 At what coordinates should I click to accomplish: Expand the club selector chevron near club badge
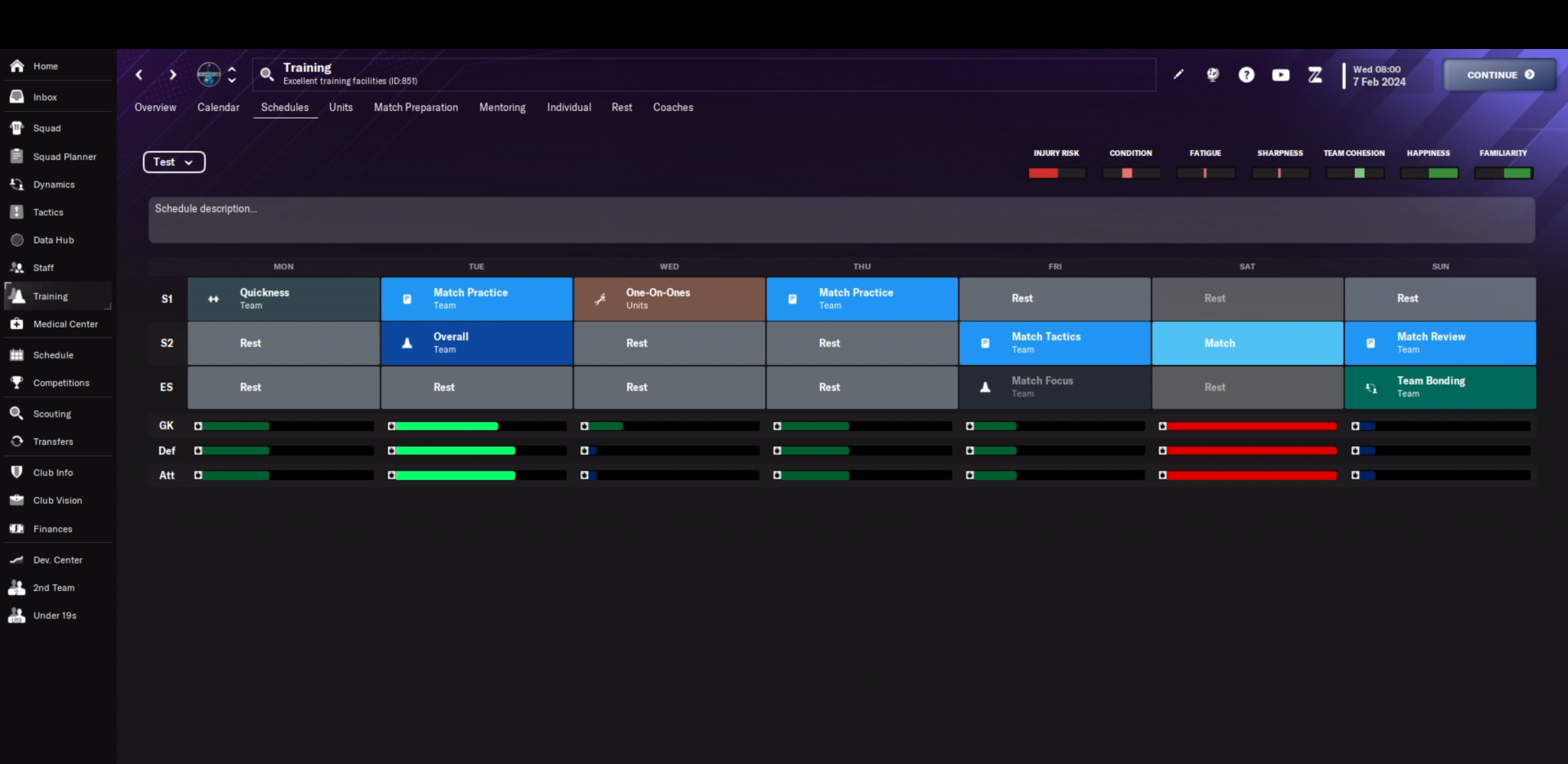pyautogui.click(x=232, y=74)
